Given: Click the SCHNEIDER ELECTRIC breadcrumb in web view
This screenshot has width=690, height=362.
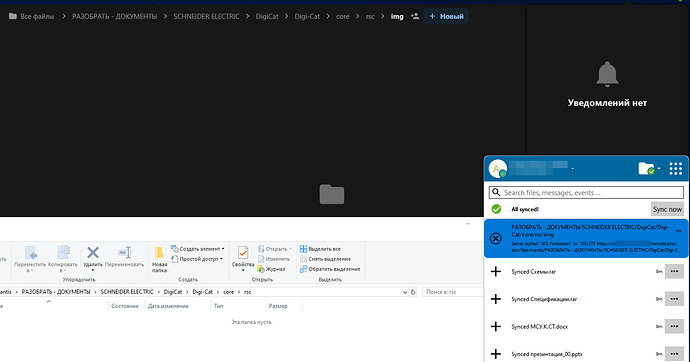Looking at the screenshot, I should coord(206,16).
